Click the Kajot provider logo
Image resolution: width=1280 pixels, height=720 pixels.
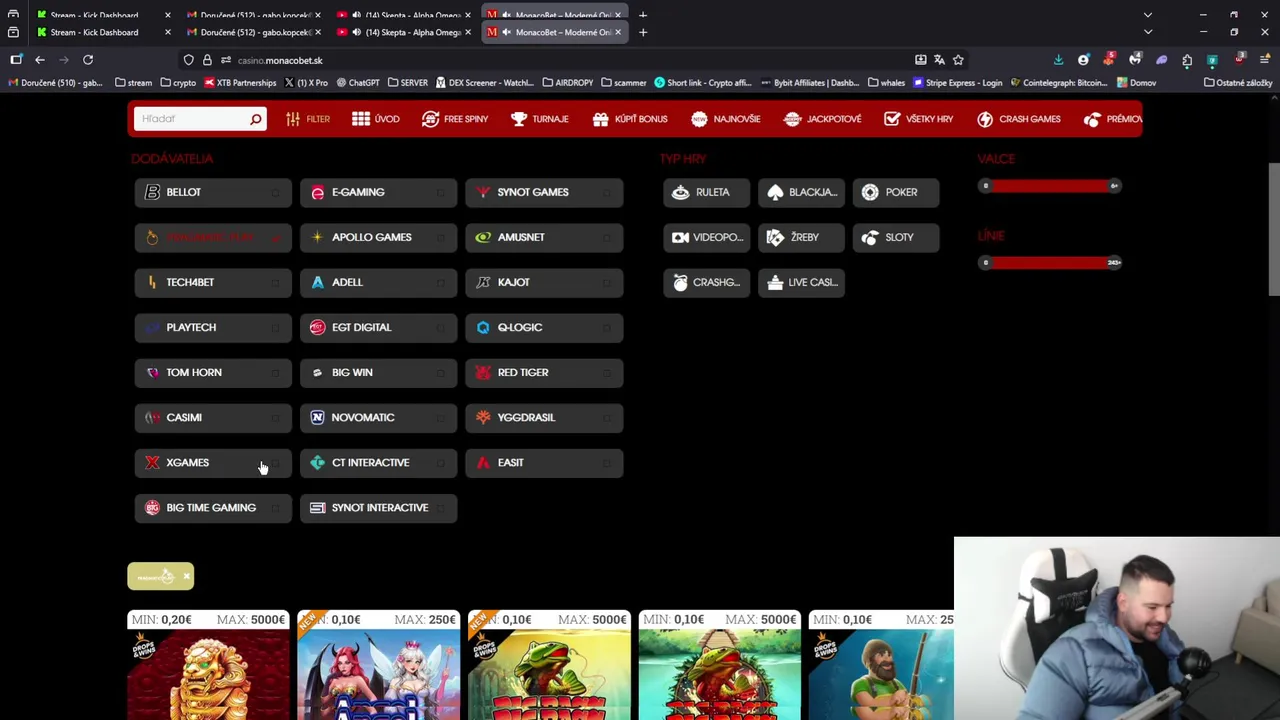click(x=483, y=282)
